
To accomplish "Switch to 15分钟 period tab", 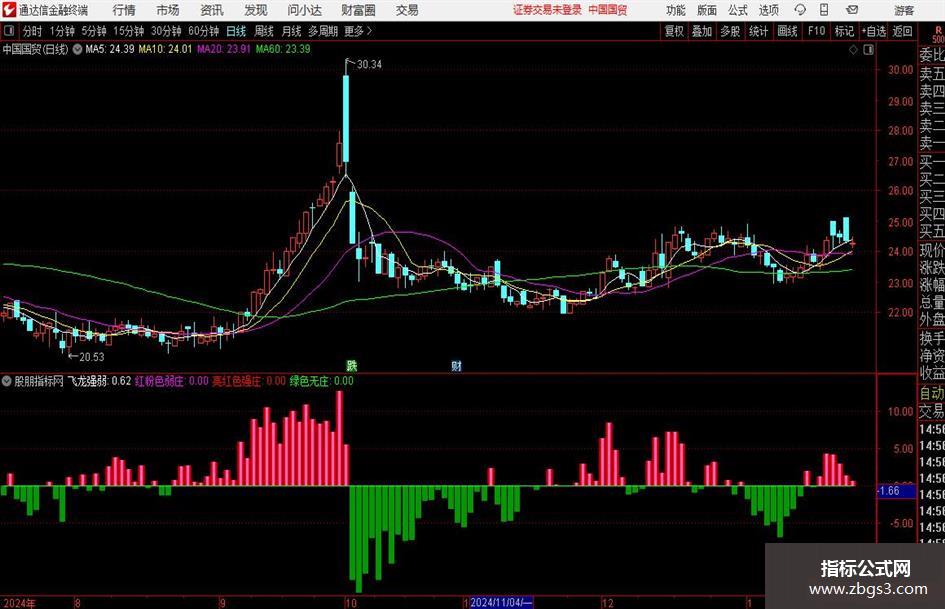I will point(128,31).
